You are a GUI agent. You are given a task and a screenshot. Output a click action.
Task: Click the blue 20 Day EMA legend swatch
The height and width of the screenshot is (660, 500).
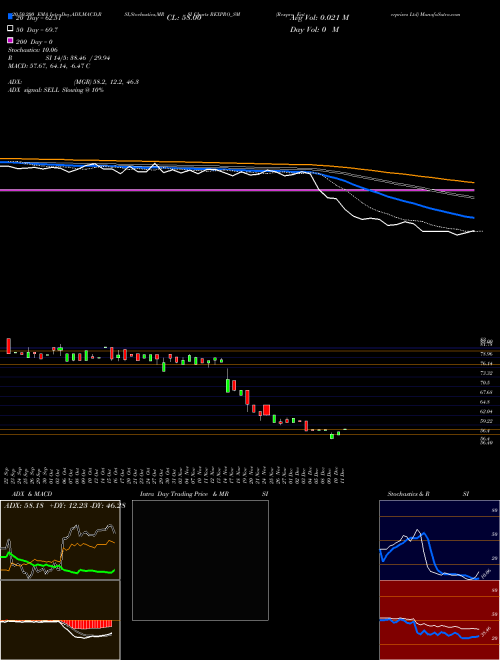10,16
